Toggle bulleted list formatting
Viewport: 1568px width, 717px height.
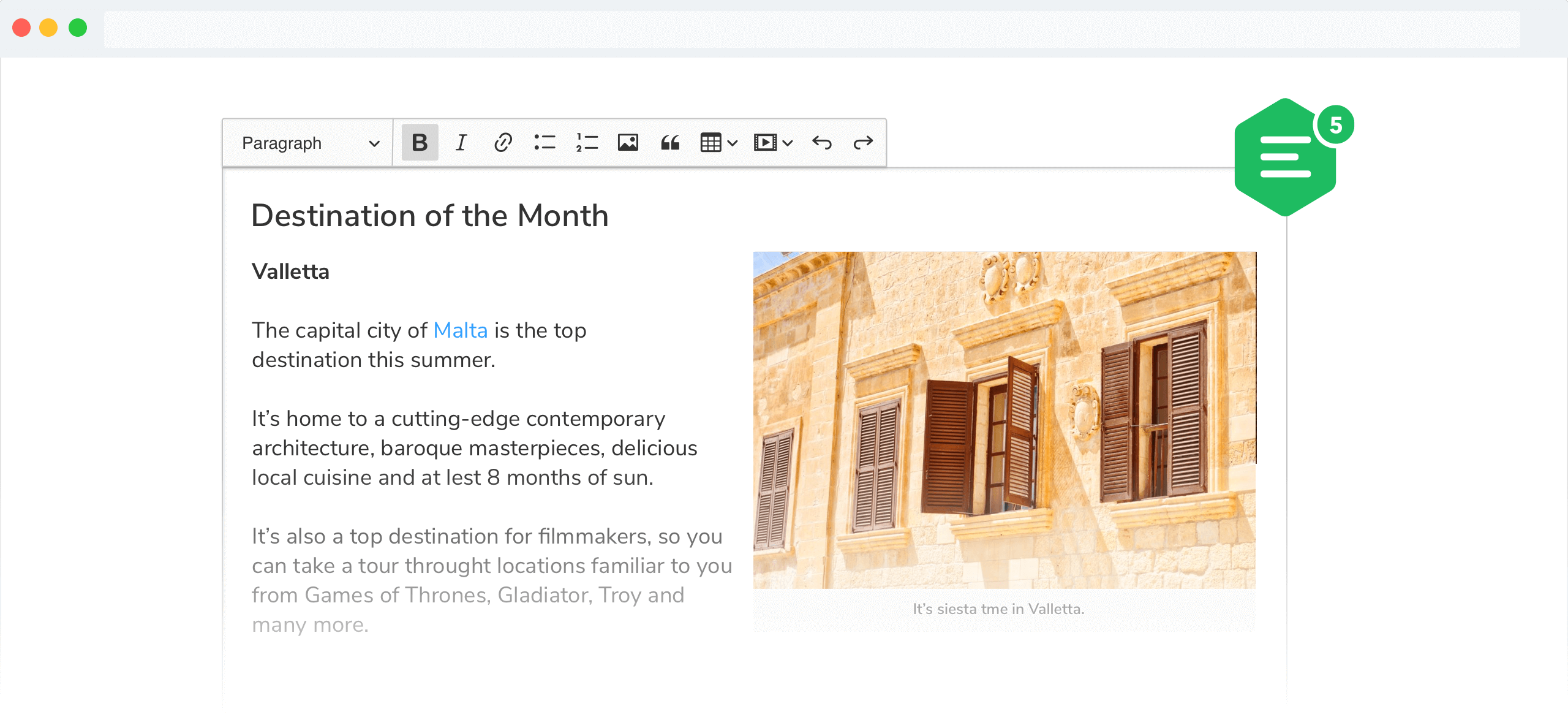click(x=545, y=142)
